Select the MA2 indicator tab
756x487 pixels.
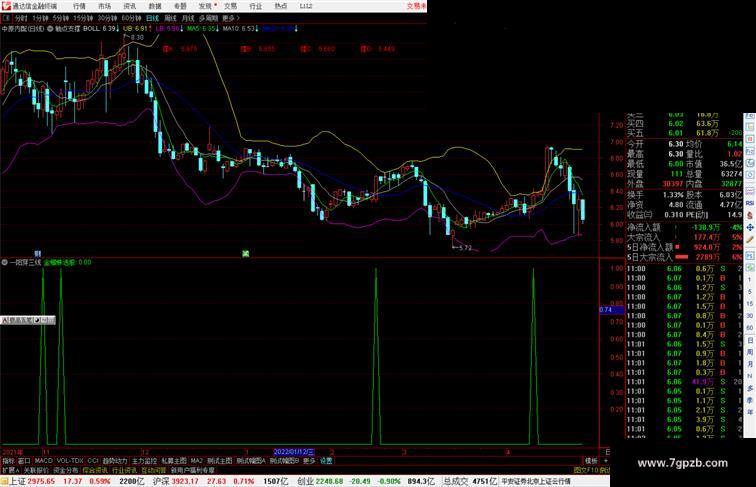coord(196,461)
